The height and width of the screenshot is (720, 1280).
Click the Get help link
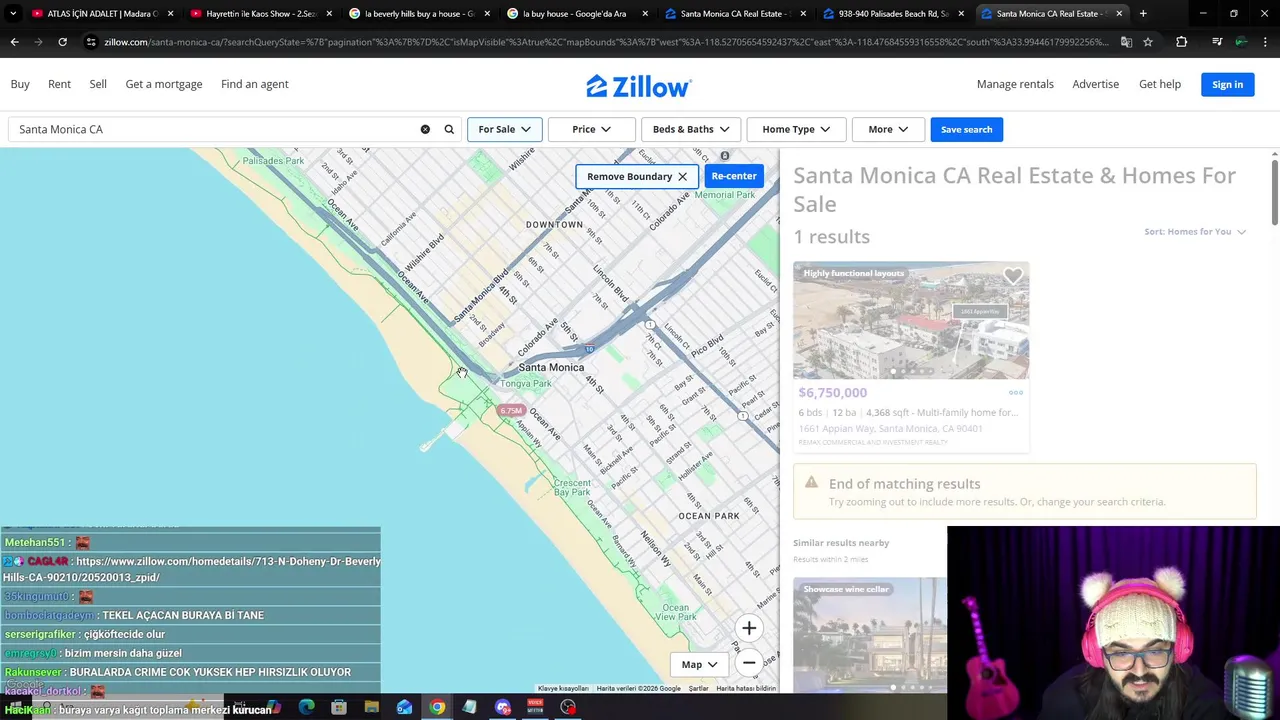(1160, 84)
